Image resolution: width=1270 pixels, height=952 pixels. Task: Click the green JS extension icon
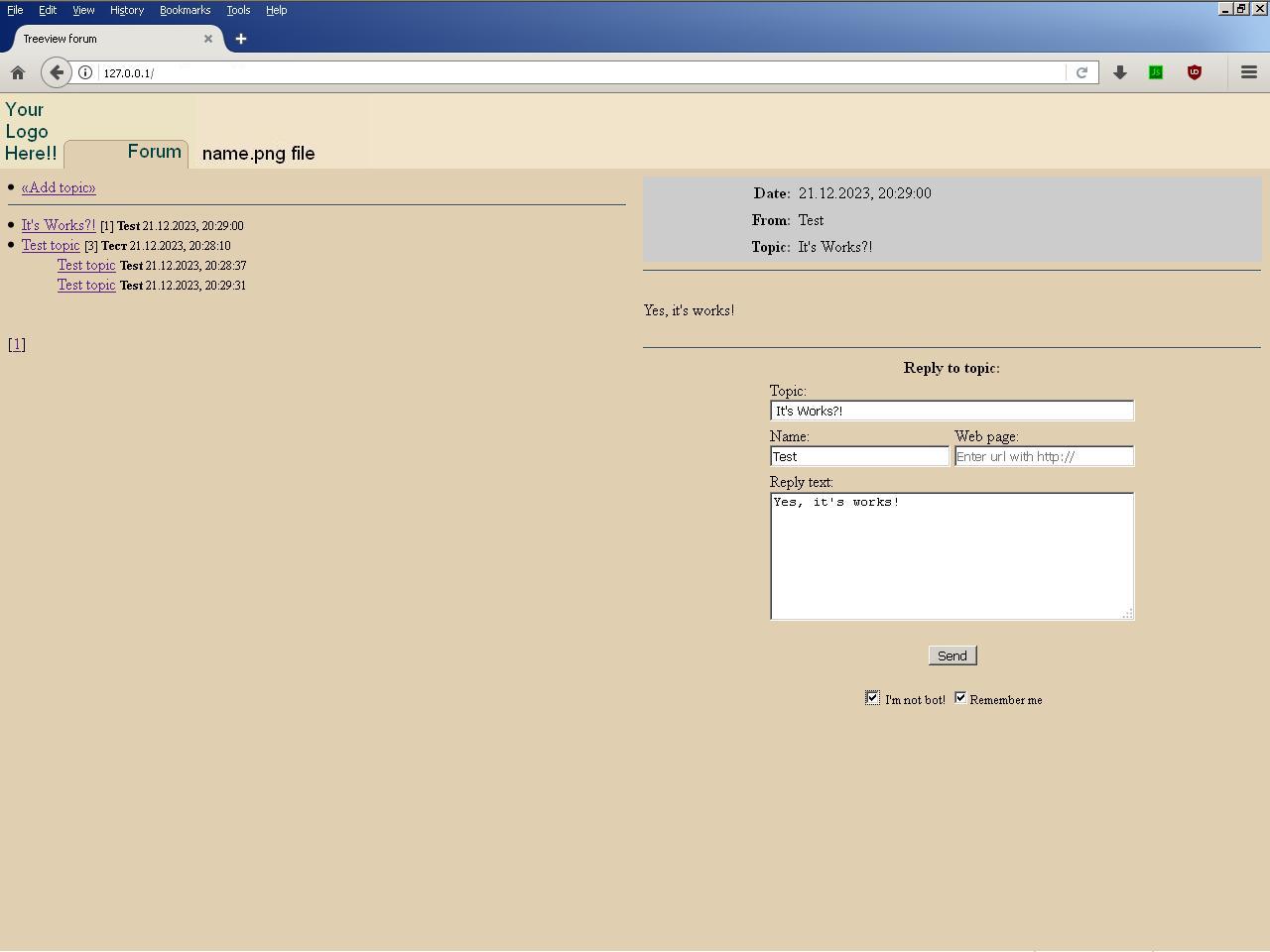click(x=1156, y=72)
